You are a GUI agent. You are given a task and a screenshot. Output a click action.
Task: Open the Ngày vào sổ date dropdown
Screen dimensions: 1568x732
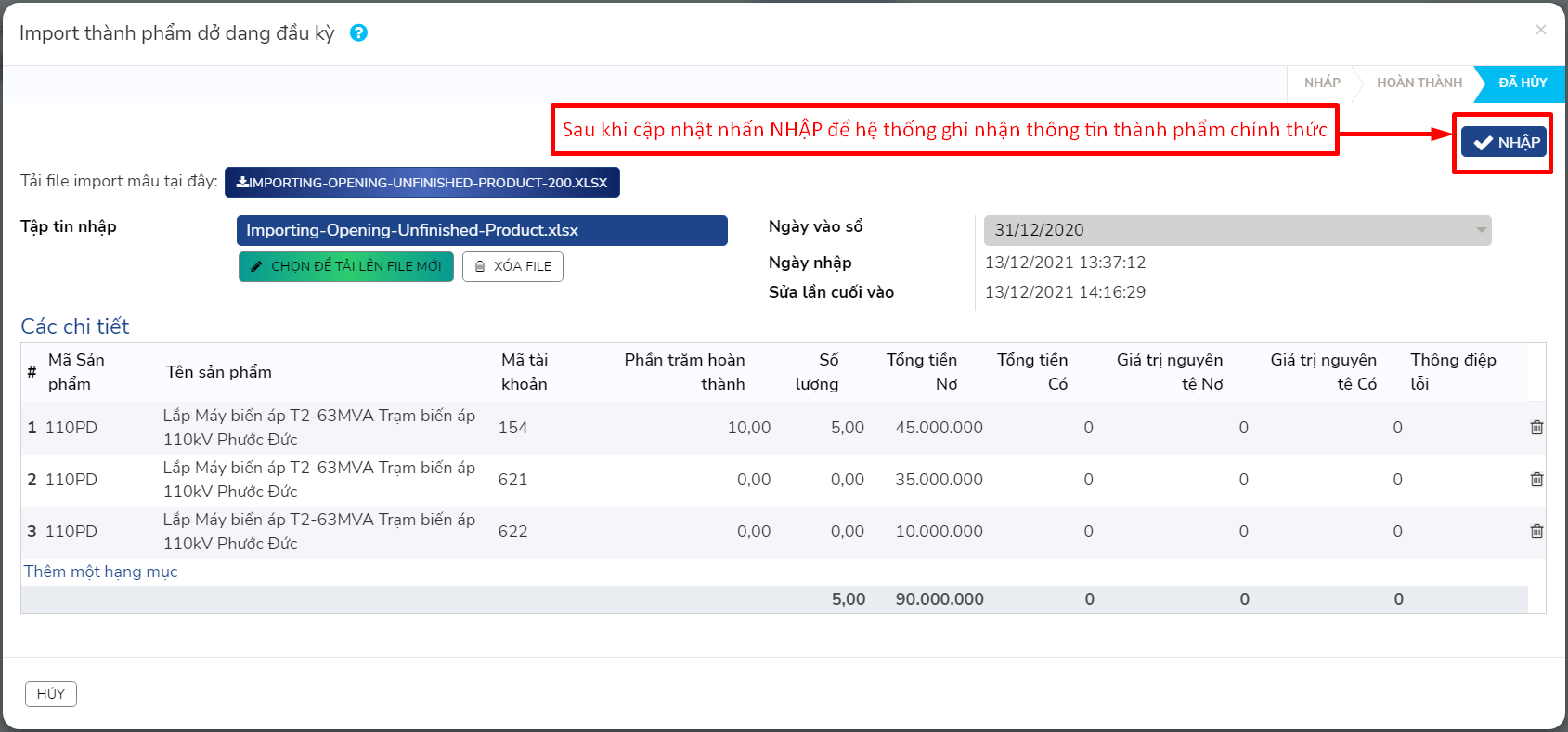(x=1238, y=230)
